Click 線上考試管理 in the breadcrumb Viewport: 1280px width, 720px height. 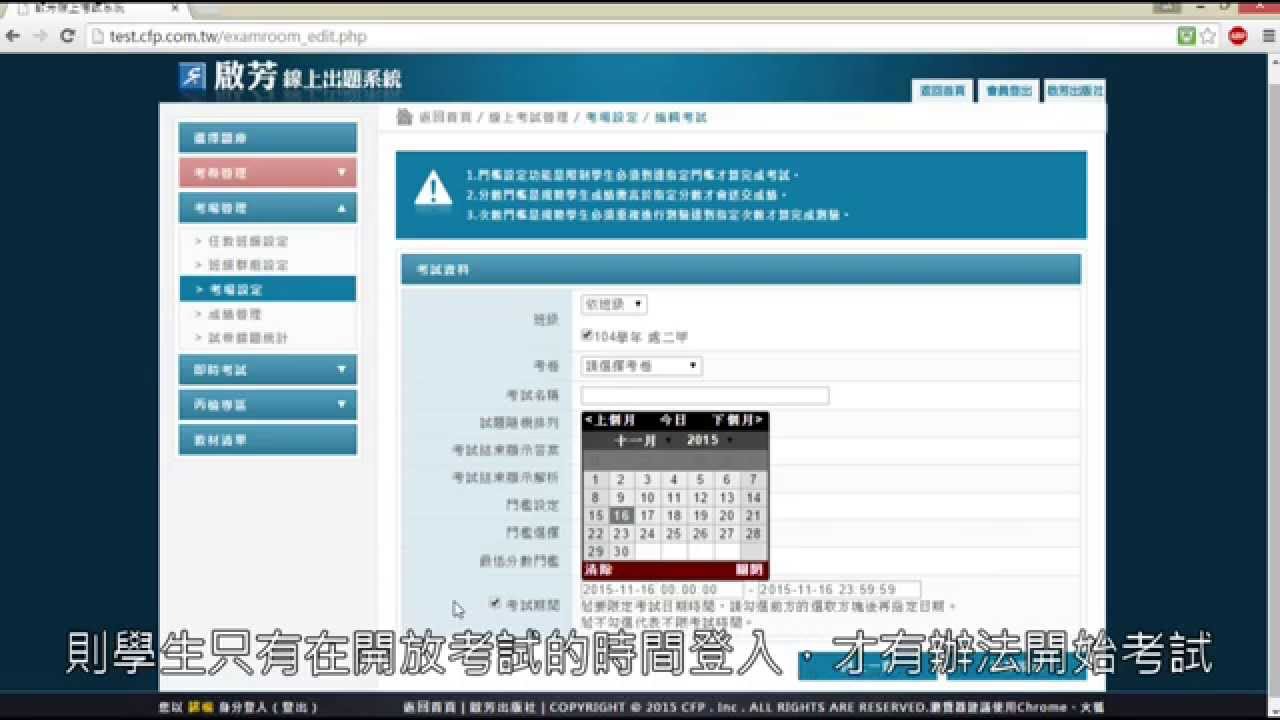point(529,117)
